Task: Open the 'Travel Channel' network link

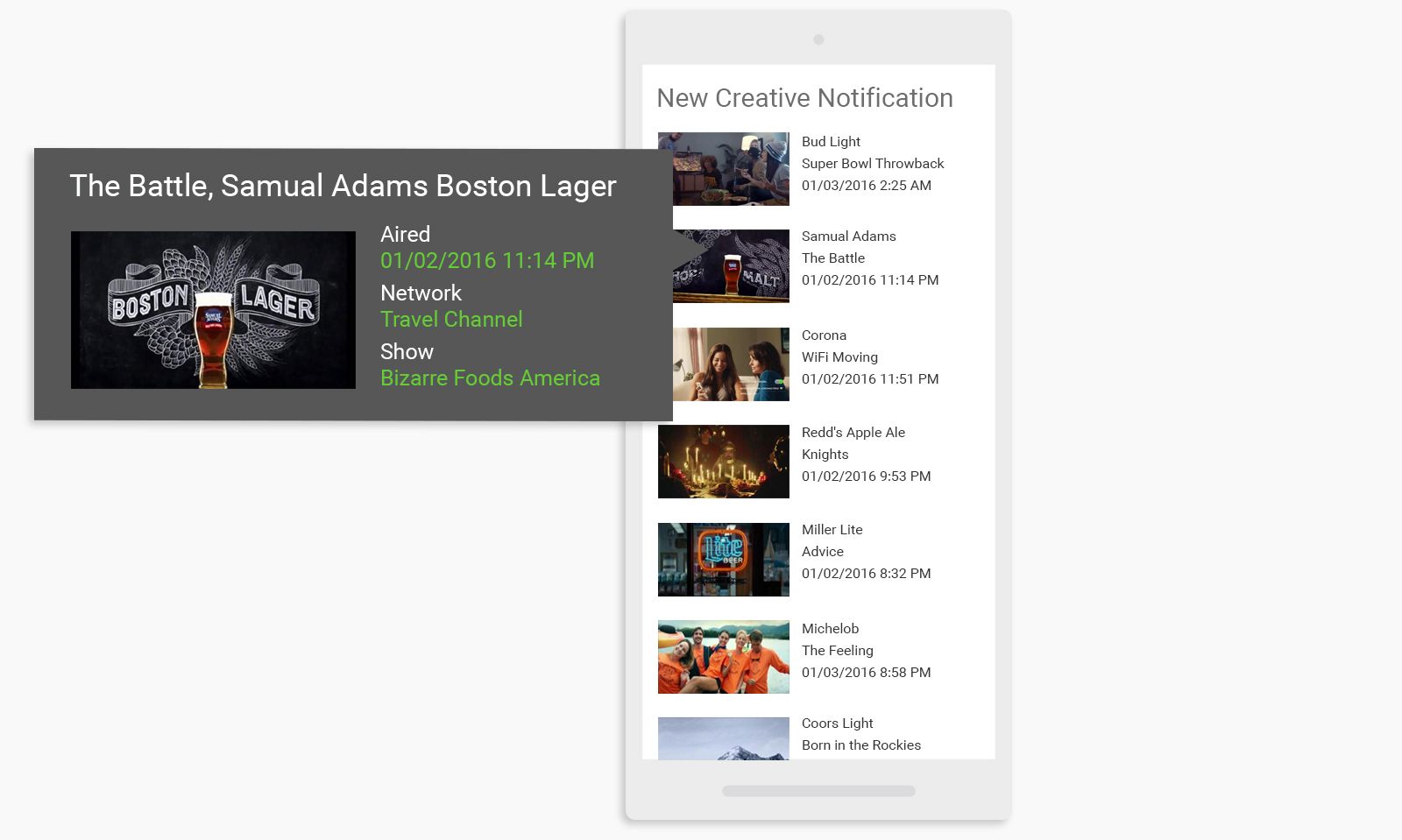Action: pos(451,319)
